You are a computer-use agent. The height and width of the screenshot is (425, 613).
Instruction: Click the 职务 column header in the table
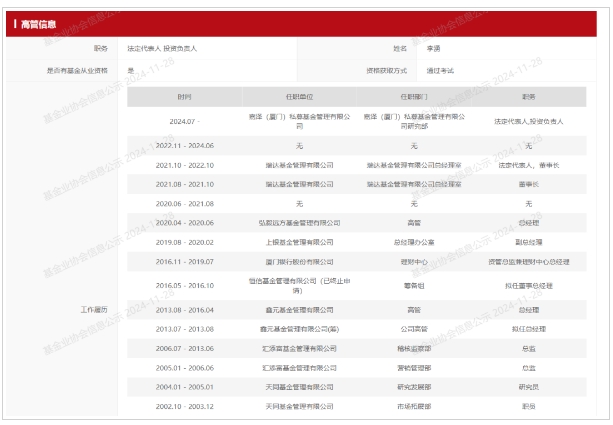tap(529, 97)
